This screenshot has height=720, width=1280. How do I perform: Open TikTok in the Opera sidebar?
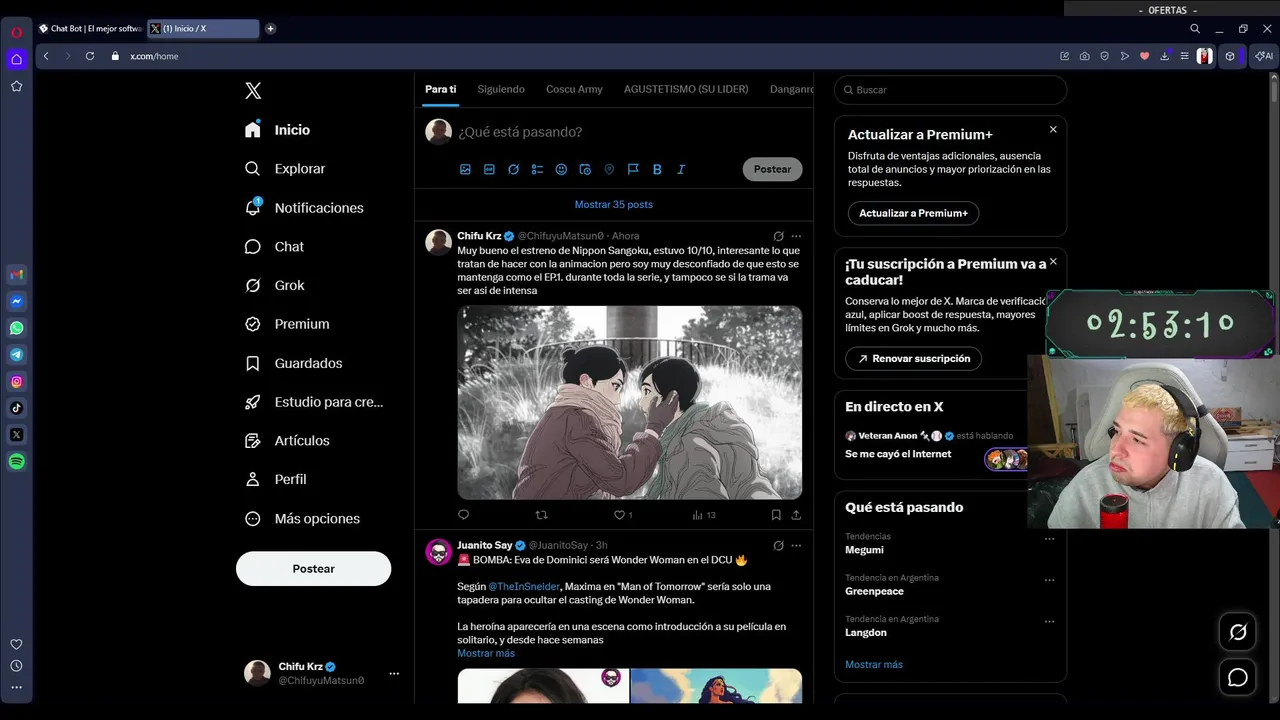point(16,408)
